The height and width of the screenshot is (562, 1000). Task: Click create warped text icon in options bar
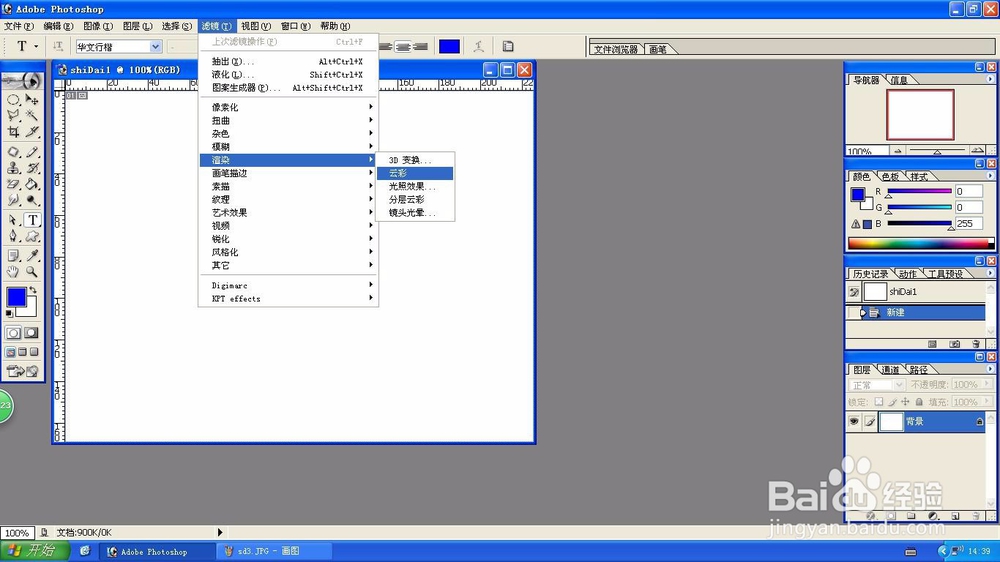[x=478, y=46]
